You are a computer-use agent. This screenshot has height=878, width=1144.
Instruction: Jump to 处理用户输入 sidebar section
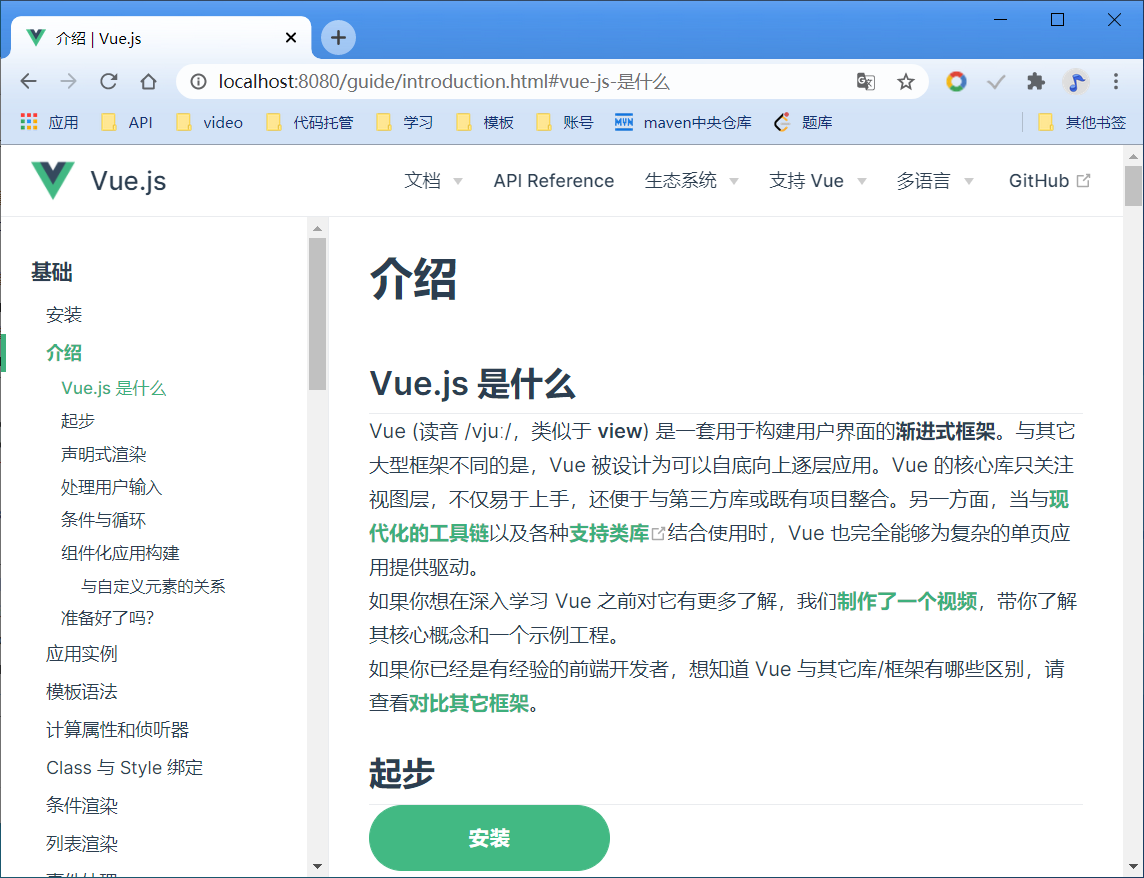coord(111,487)
